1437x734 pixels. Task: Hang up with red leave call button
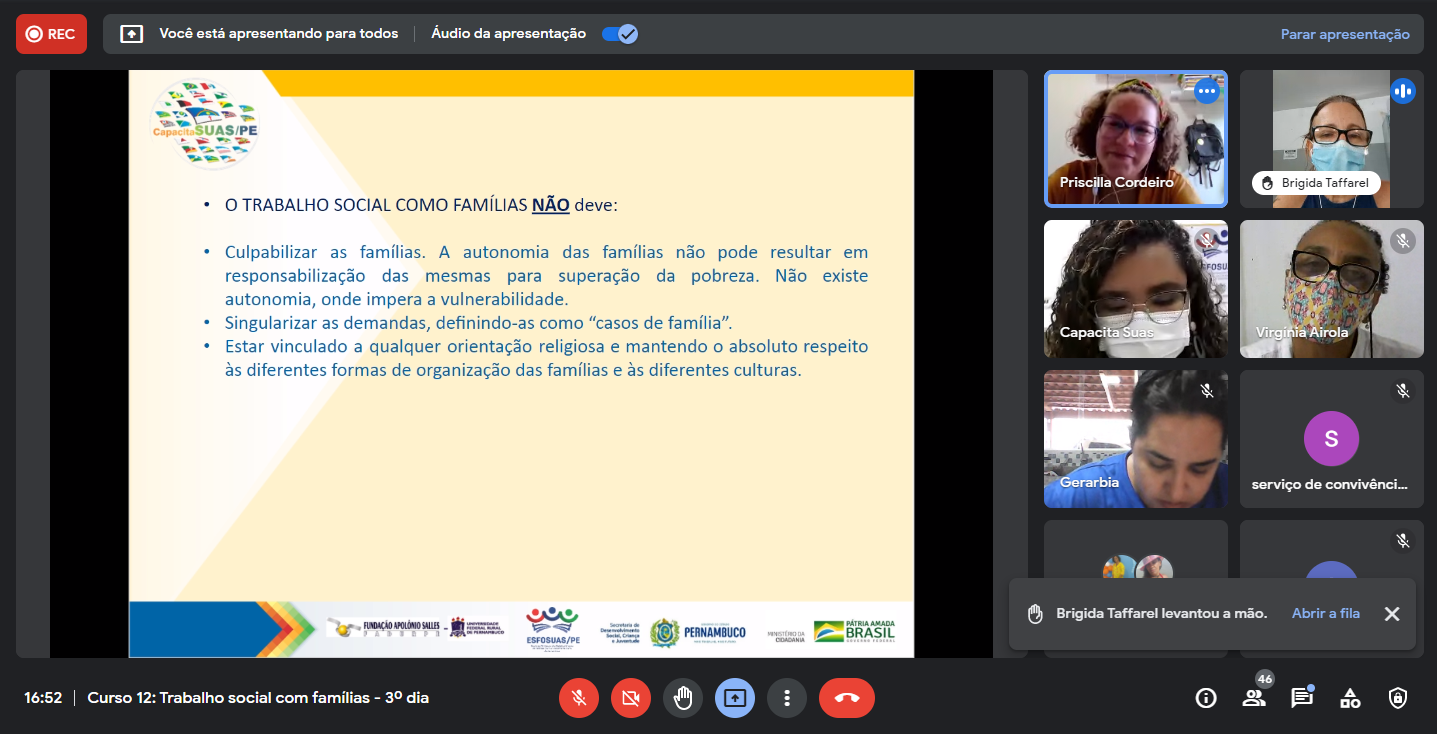pos(846,698)
